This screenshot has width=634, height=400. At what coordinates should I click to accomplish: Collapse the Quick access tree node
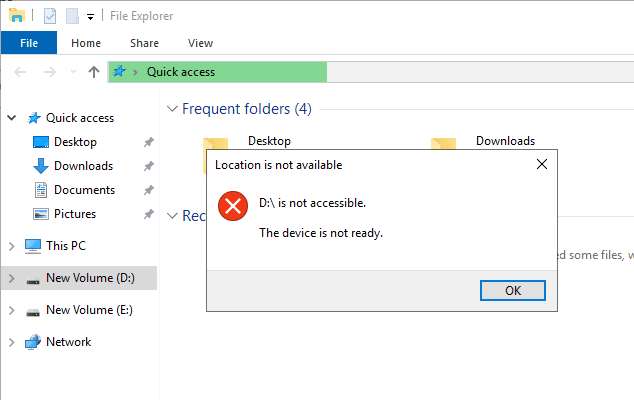(11, 118)
